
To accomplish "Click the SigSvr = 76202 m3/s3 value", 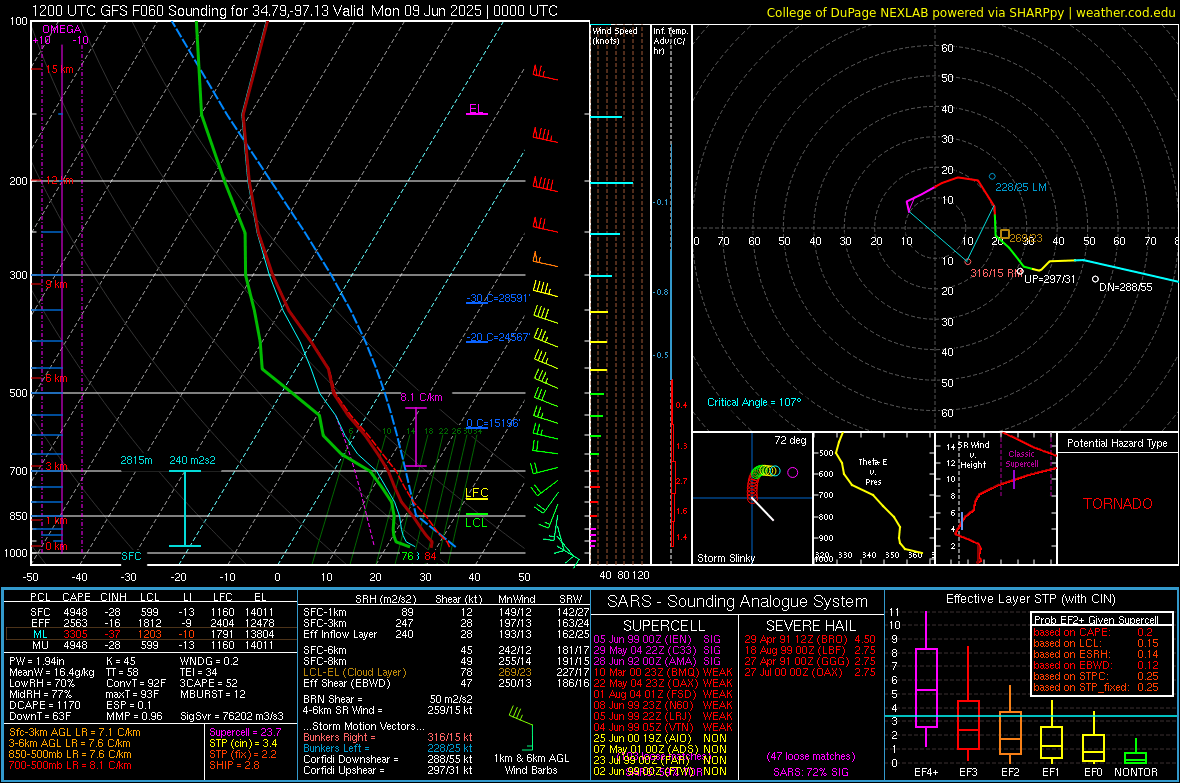I will (x=232, y=716).
